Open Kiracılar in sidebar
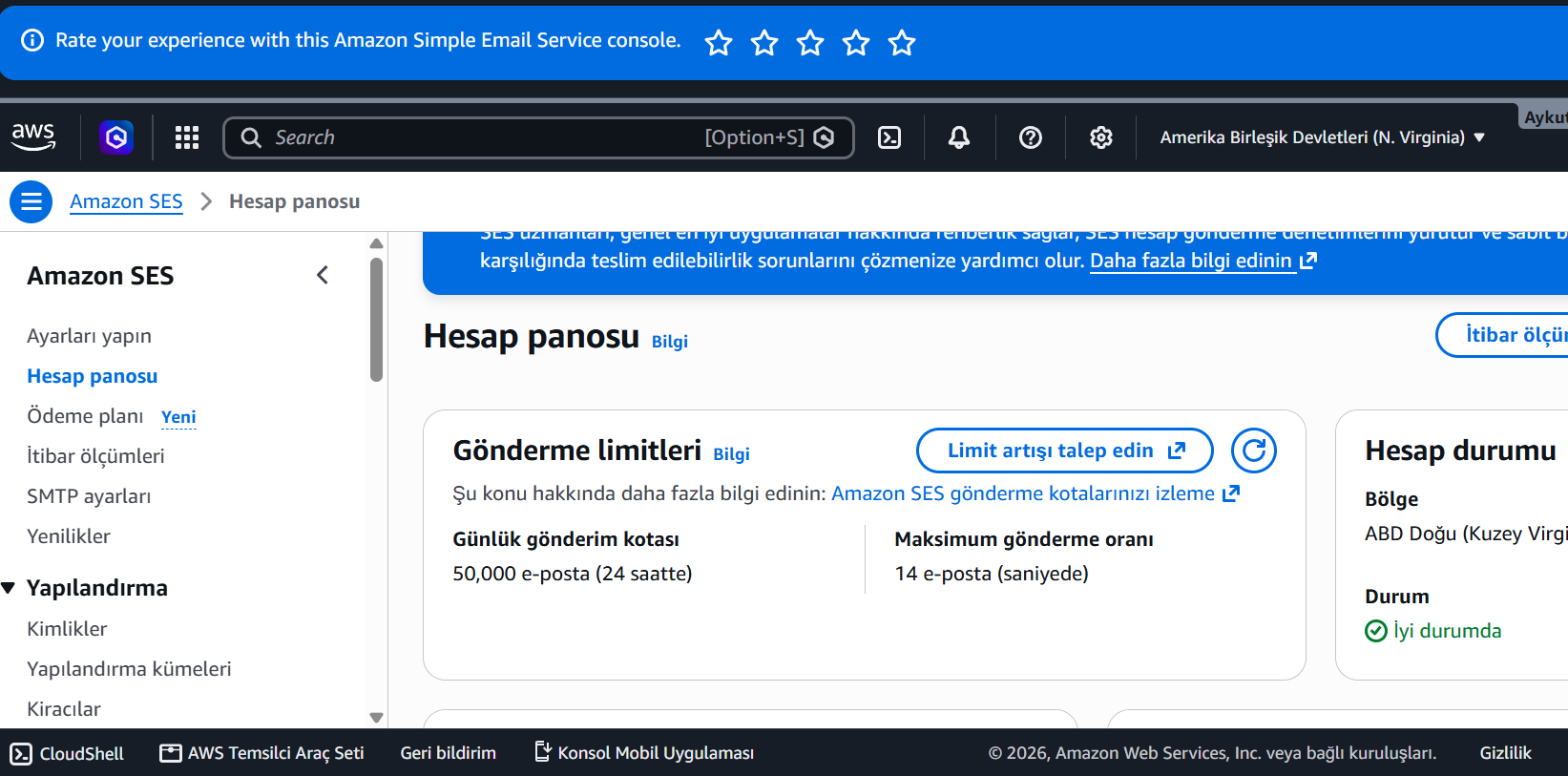Screen dimensions: 1568x776 [x=64, y=709]
